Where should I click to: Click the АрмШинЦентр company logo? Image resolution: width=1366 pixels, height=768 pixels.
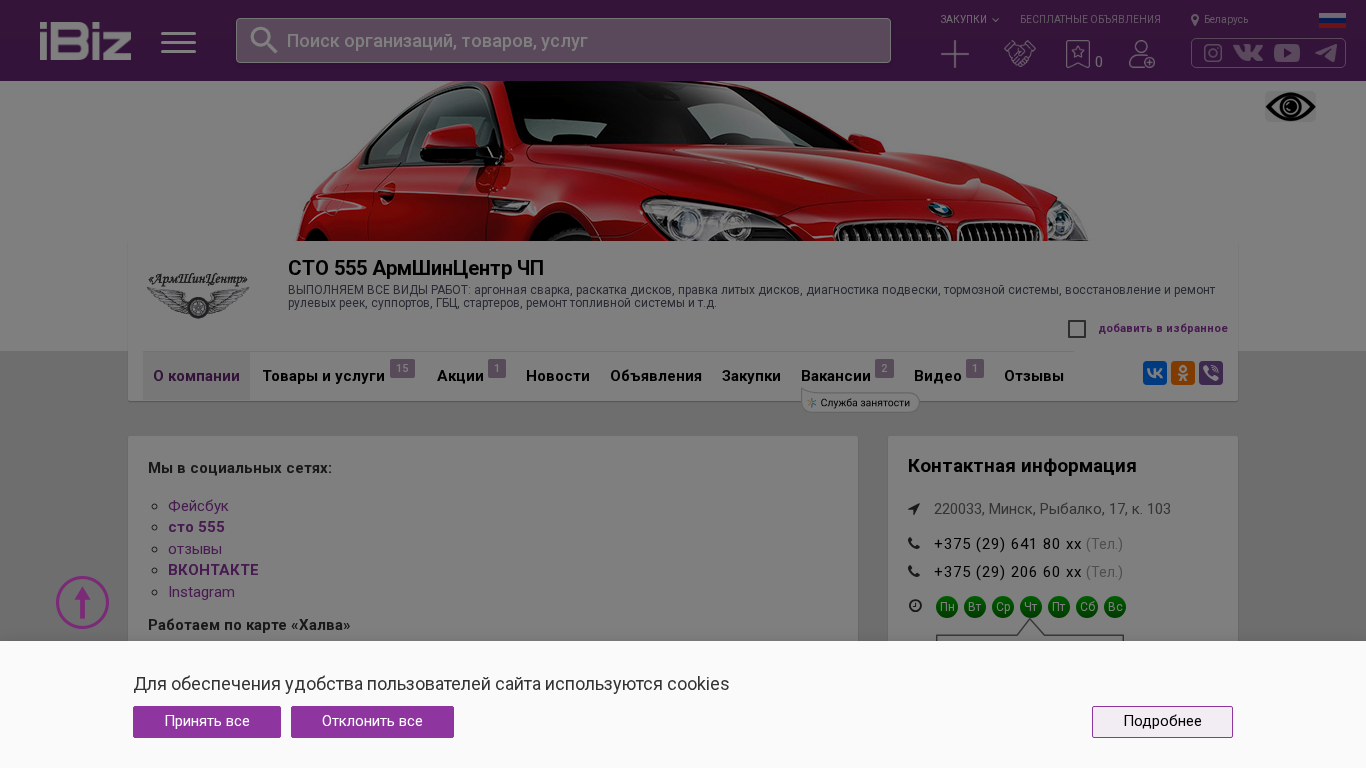point(198,294)
